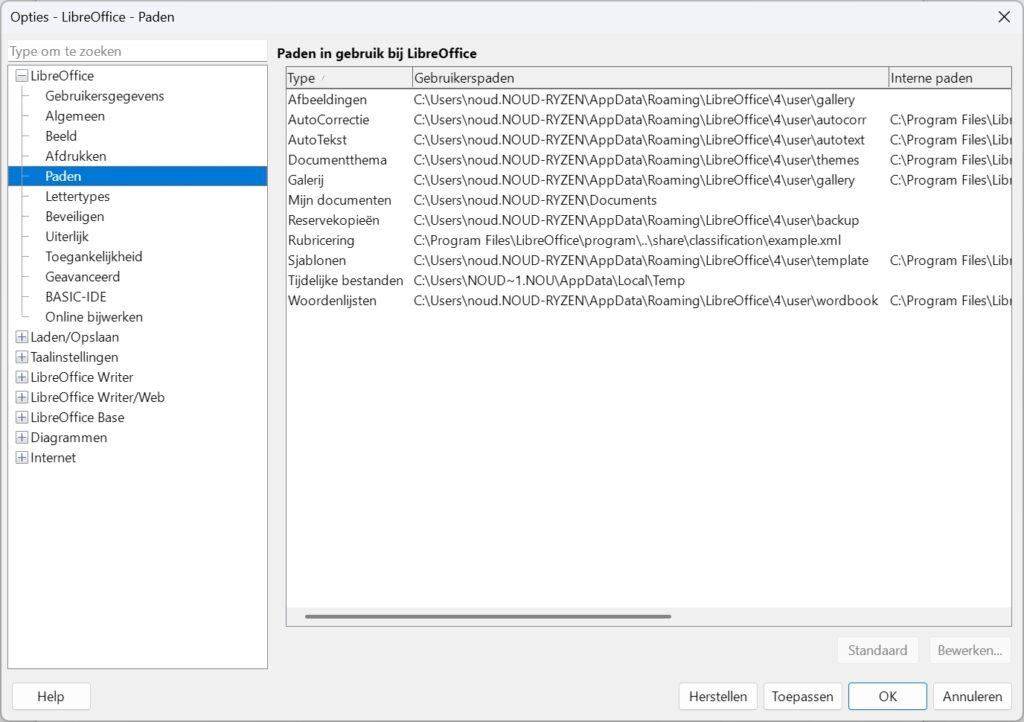This screenshot has height=722, width=1024.
Task: Click the Standaard button
Action: (x=878, y=650)
